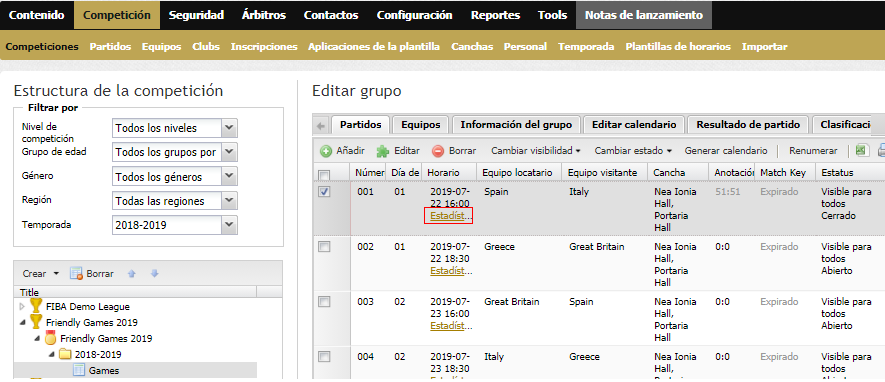885x382 pixels.
Task: Collapse Friendly Games 2019 league node
Action: 23,323
